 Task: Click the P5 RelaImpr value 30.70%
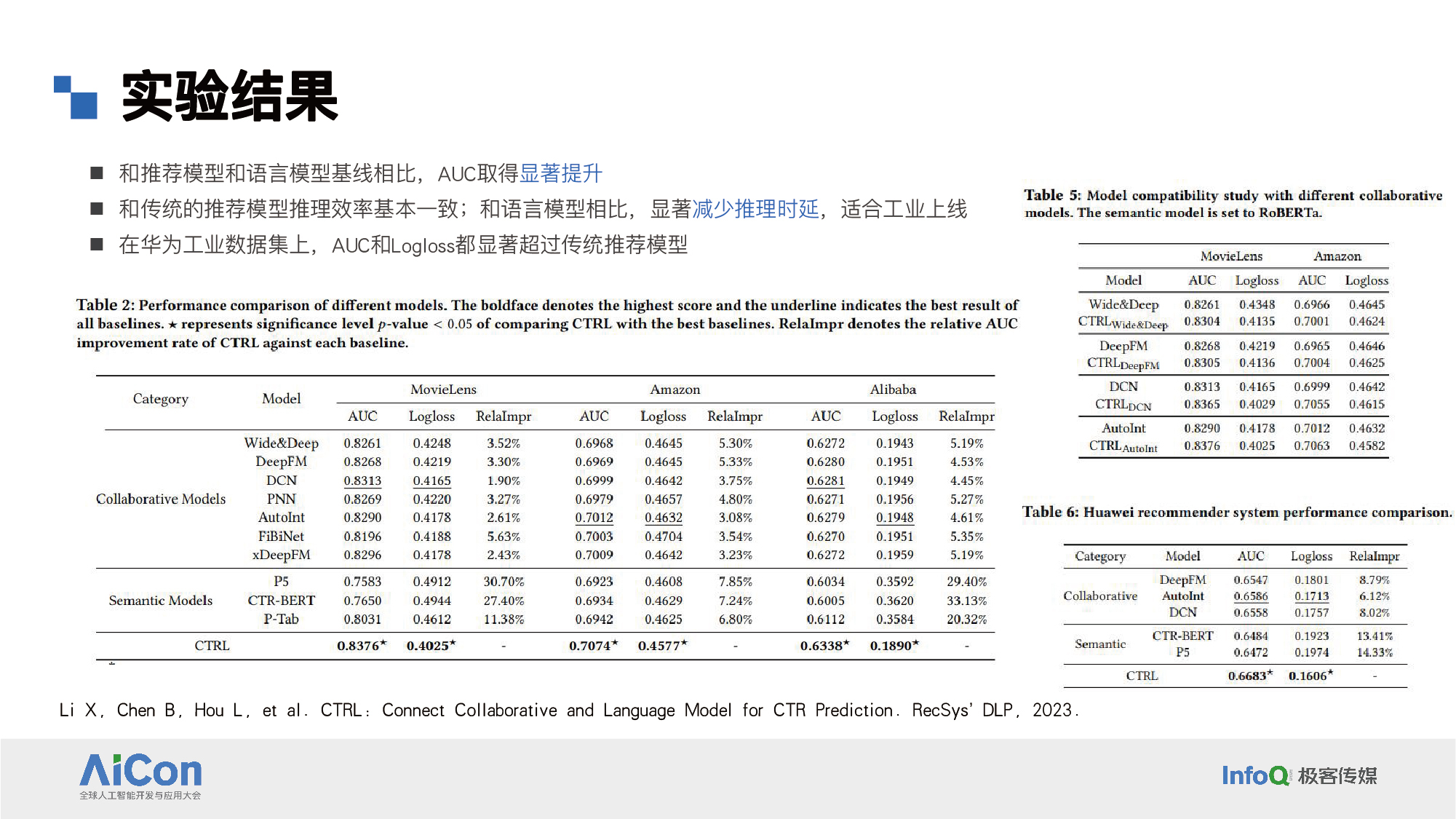504,582
